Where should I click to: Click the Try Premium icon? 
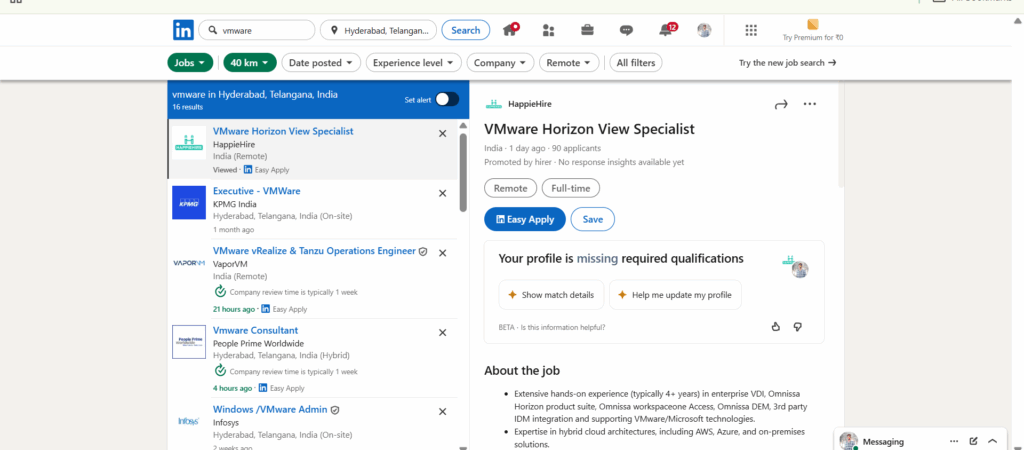click(812, 25)
